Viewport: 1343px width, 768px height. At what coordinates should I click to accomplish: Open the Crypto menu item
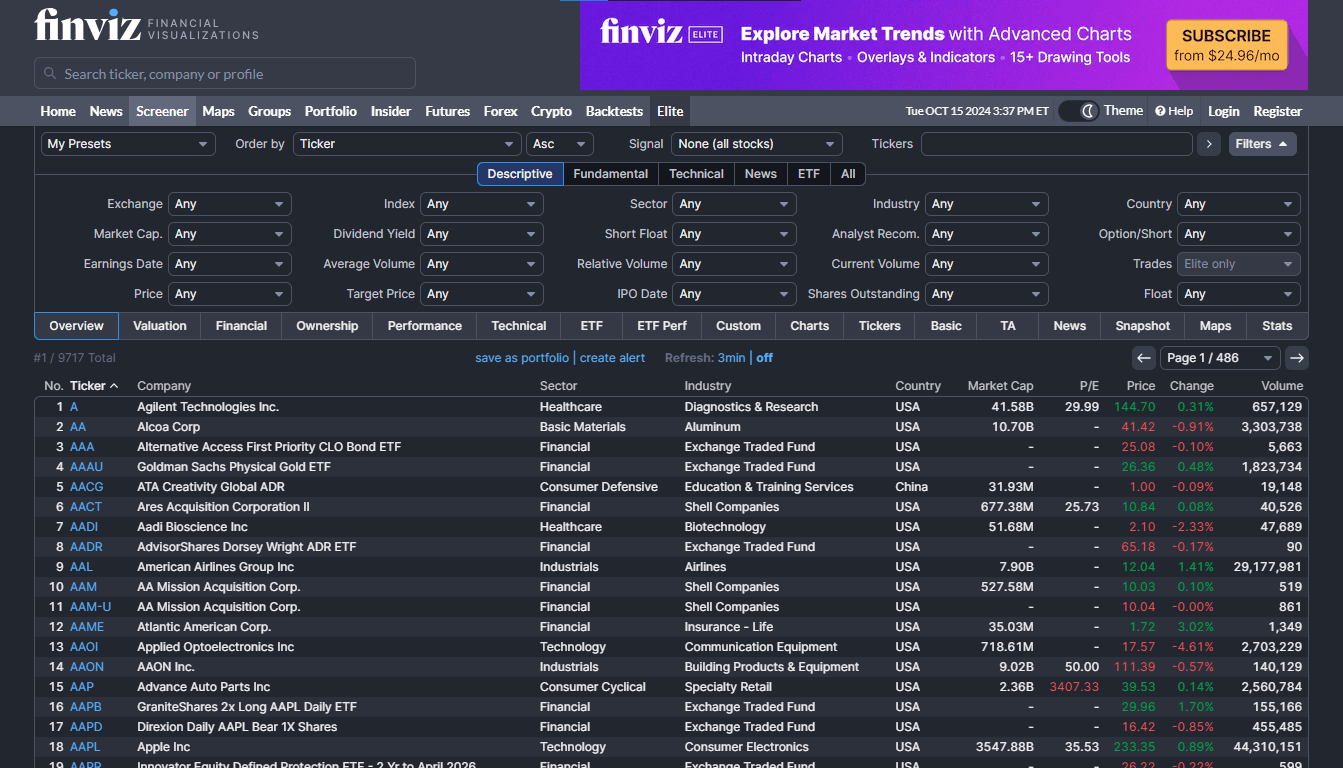(x=550, y=111)
